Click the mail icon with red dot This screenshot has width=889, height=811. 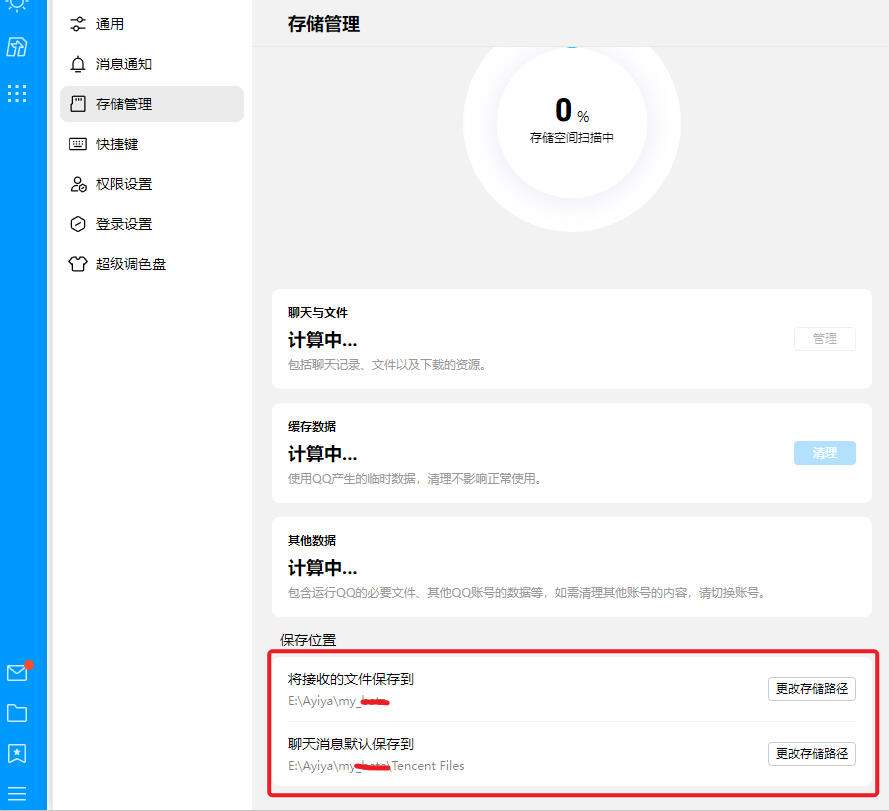click(17, 673)
